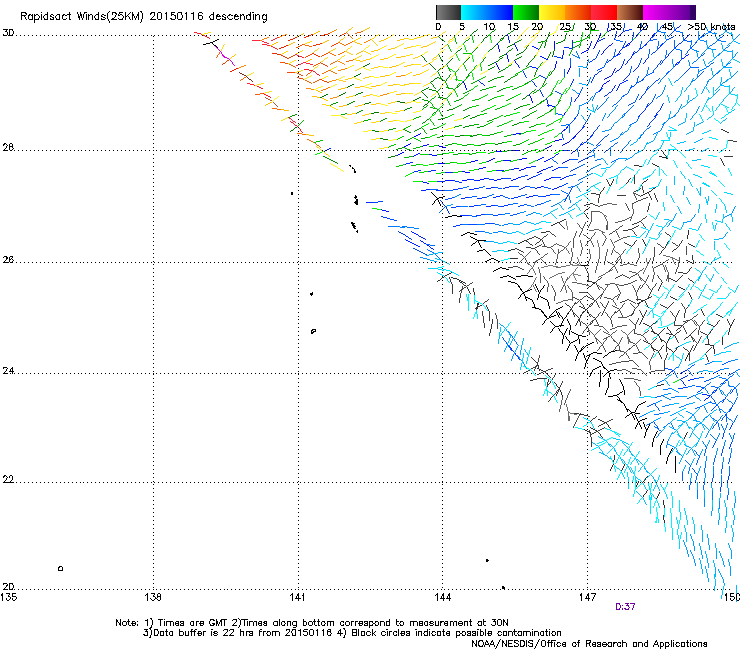
Task: Select the yellow 20–25 knots legend swatch
Action: click(552, 12)
